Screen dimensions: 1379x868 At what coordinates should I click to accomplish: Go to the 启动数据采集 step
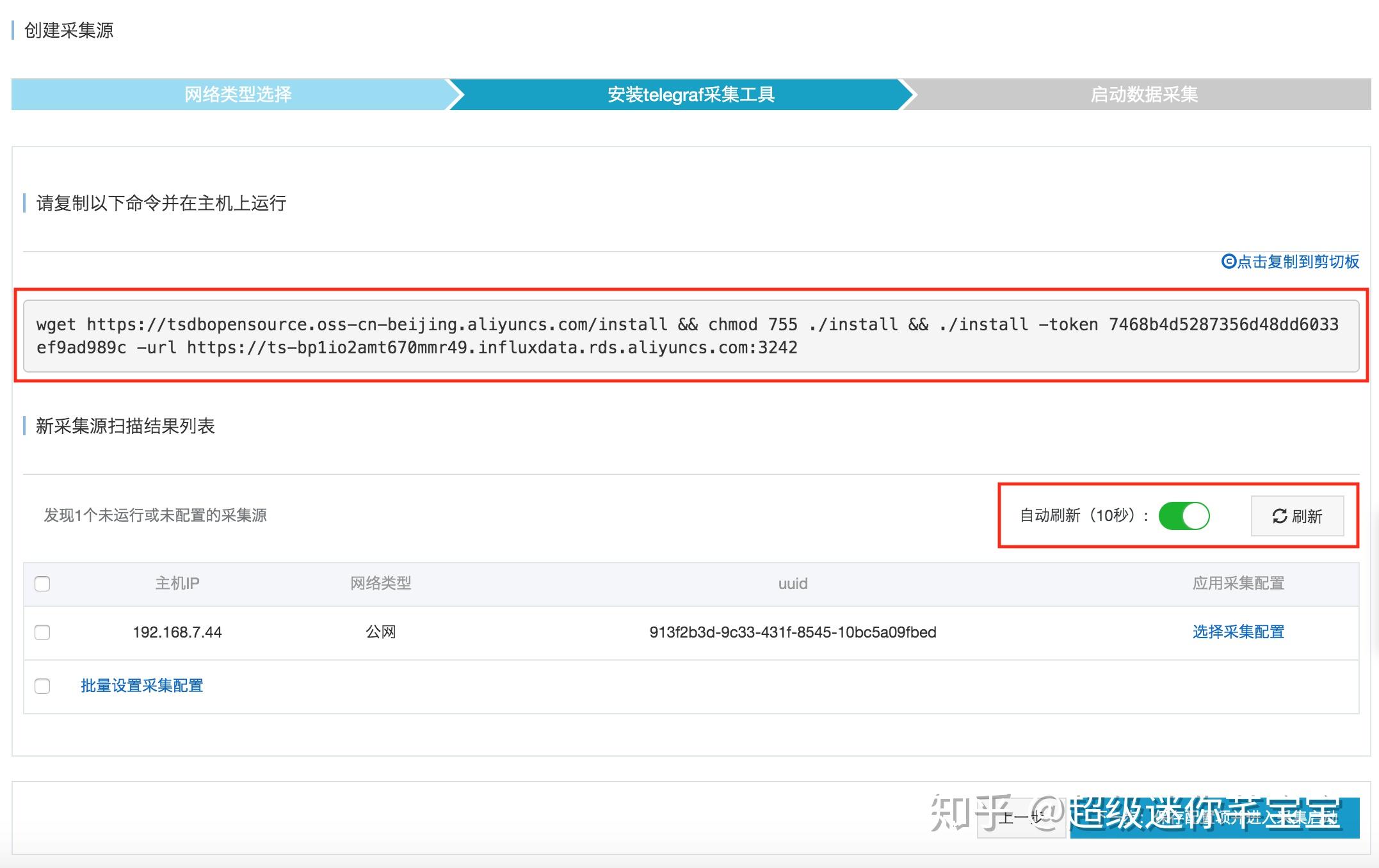tap(1143, 95)
